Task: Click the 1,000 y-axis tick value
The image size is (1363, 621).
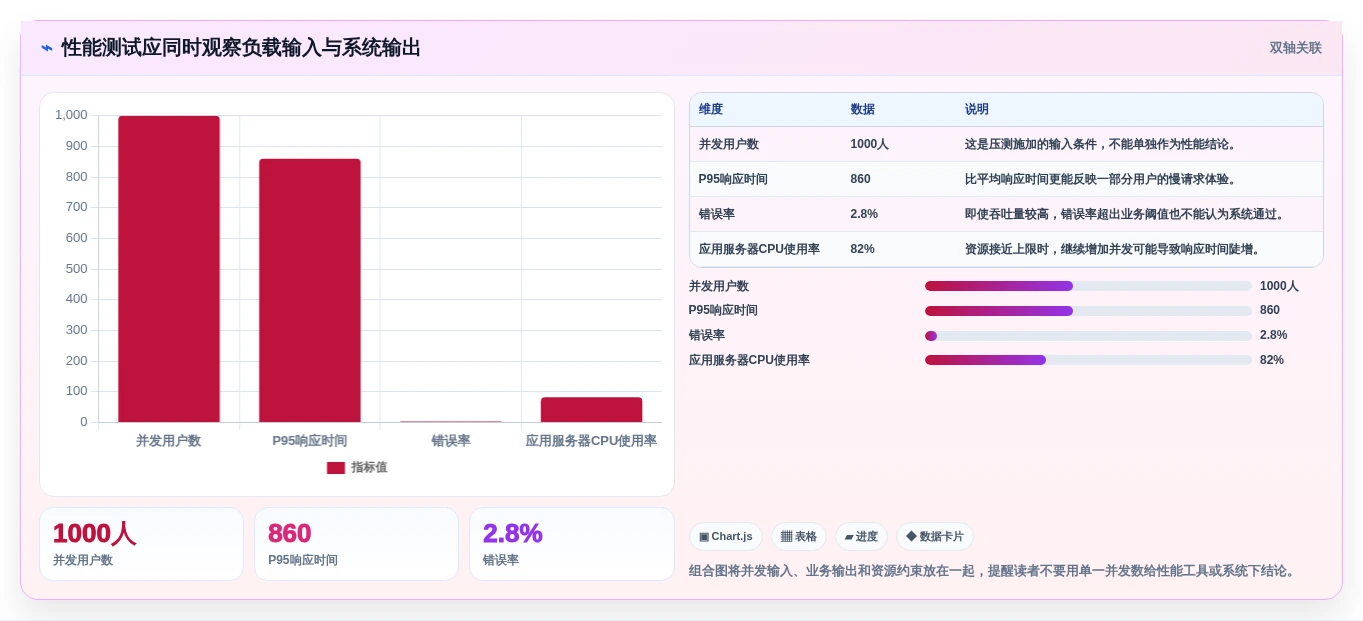Action: pyautogui.click(x=72, y=115)
